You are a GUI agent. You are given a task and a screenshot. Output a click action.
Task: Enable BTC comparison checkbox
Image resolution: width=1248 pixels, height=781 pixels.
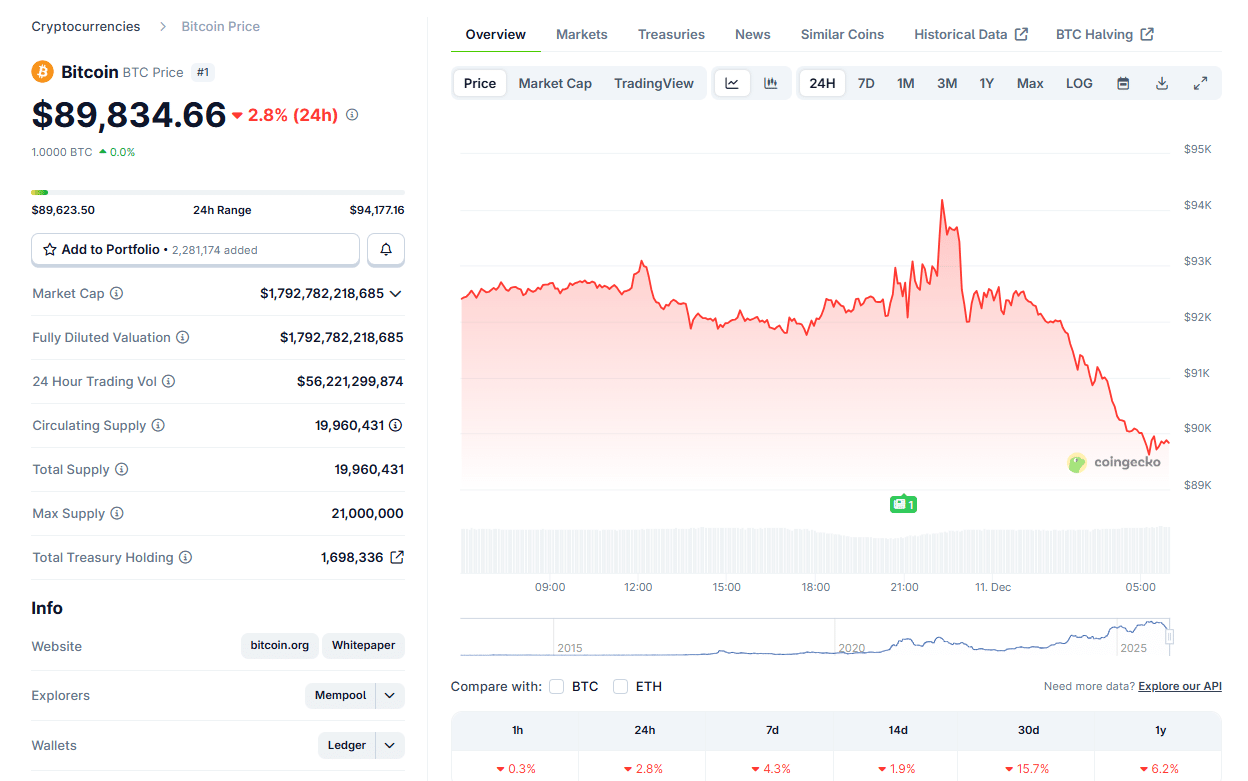point(558,686)
